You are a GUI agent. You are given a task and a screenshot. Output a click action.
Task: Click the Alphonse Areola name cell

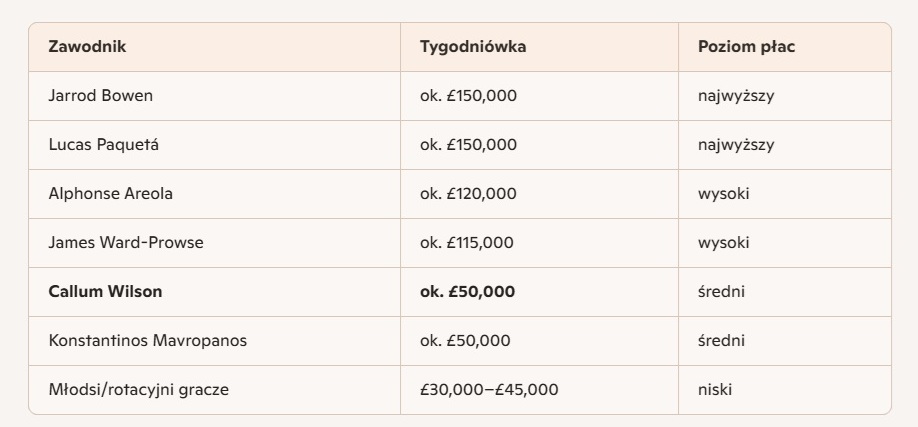click(110, 194)
